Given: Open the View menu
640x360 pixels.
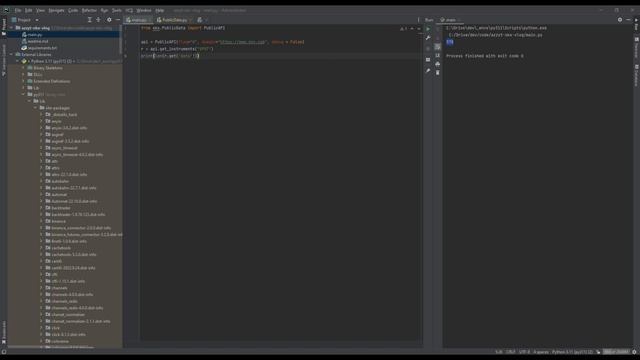Looking at the screenshot, I should point(40,10).
